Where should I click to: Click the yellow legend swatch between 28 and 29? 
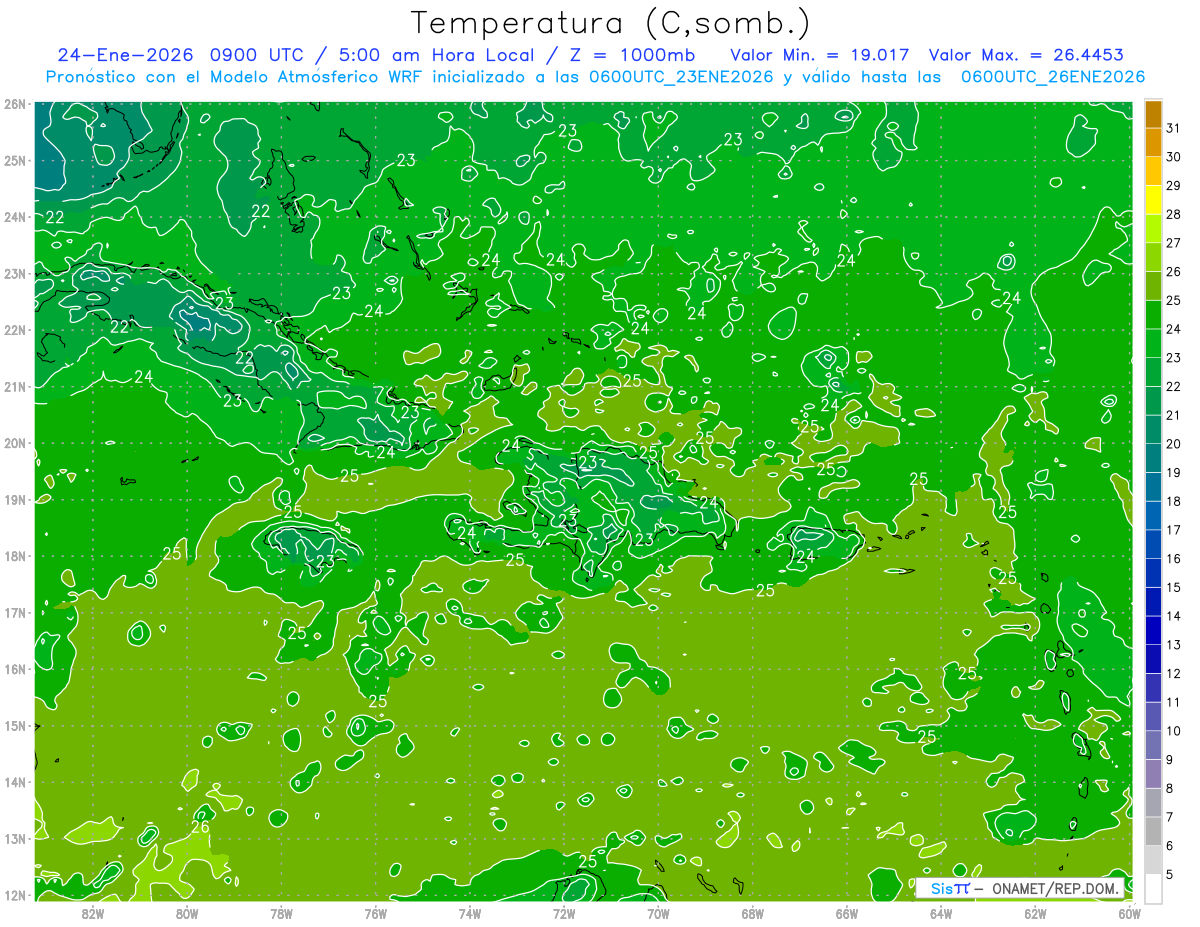click(1153, 199)
